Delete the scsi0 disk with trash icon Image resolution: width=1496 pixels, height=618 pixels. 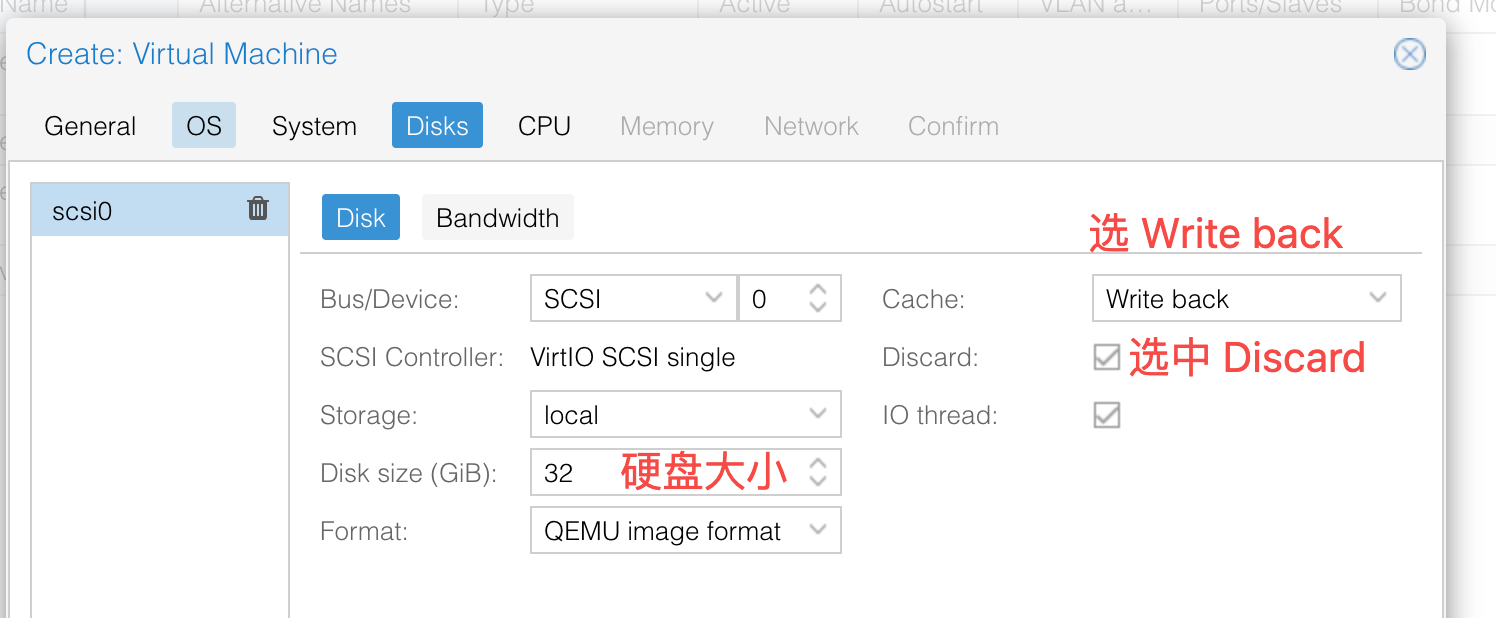click(x=258, y=208)
